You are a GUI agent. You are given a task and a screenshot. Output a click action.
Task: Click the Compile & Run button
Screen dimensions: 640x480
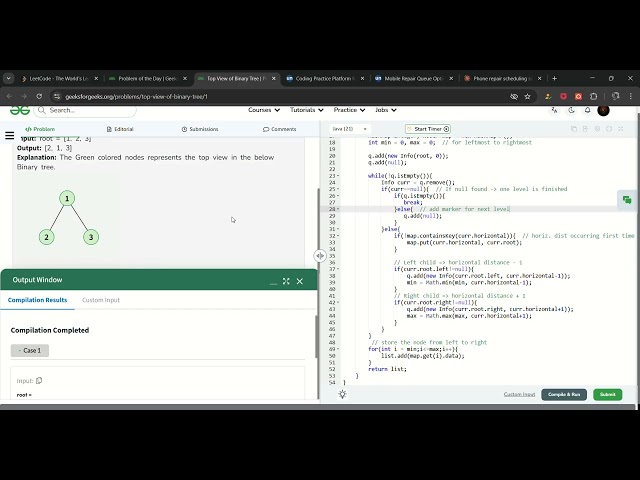[564, 394]
